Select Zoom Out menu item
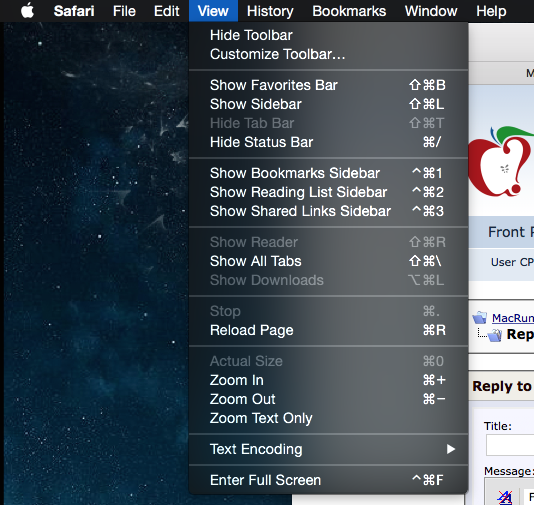Image resolution: width=534 pixels, height=505 pixels. [x=328, y=399]
